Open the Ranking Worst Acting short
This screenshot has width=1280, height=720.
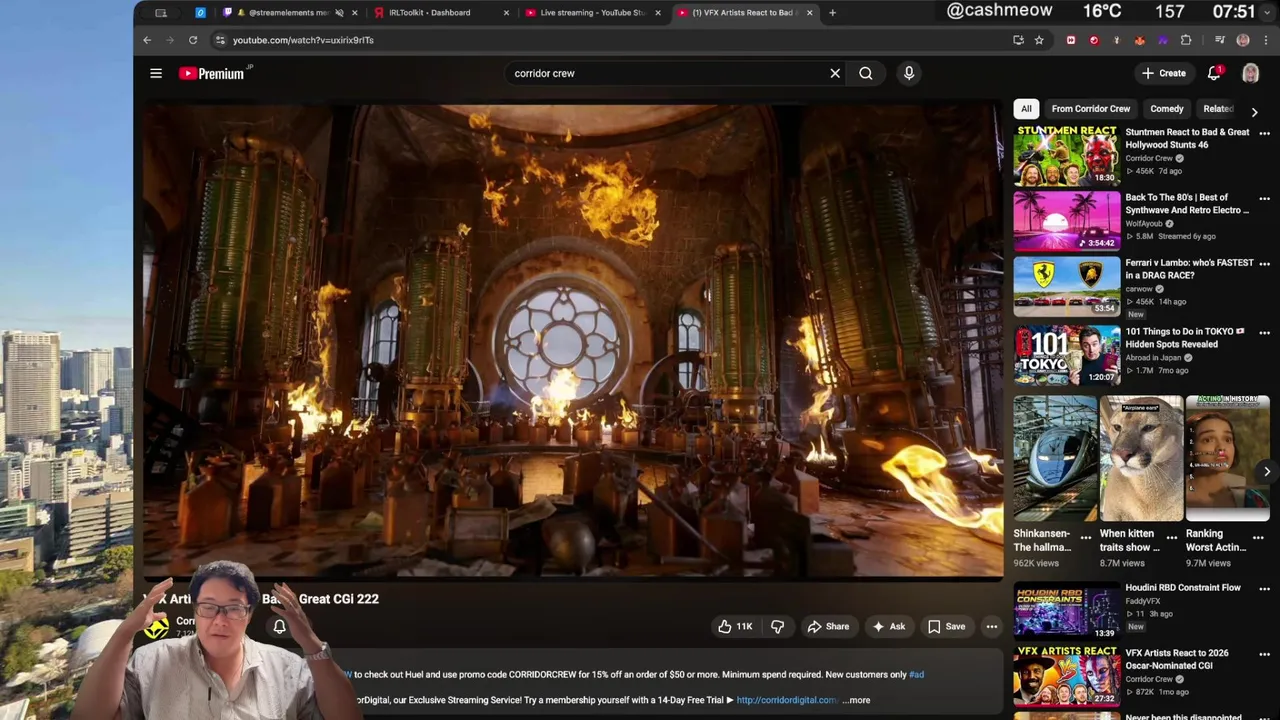point(1227,459)
